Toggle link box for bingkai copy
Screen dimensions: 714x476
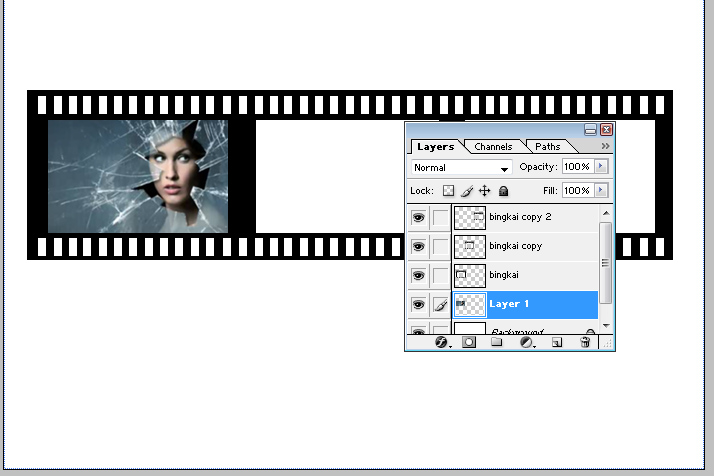pos(440,246)
